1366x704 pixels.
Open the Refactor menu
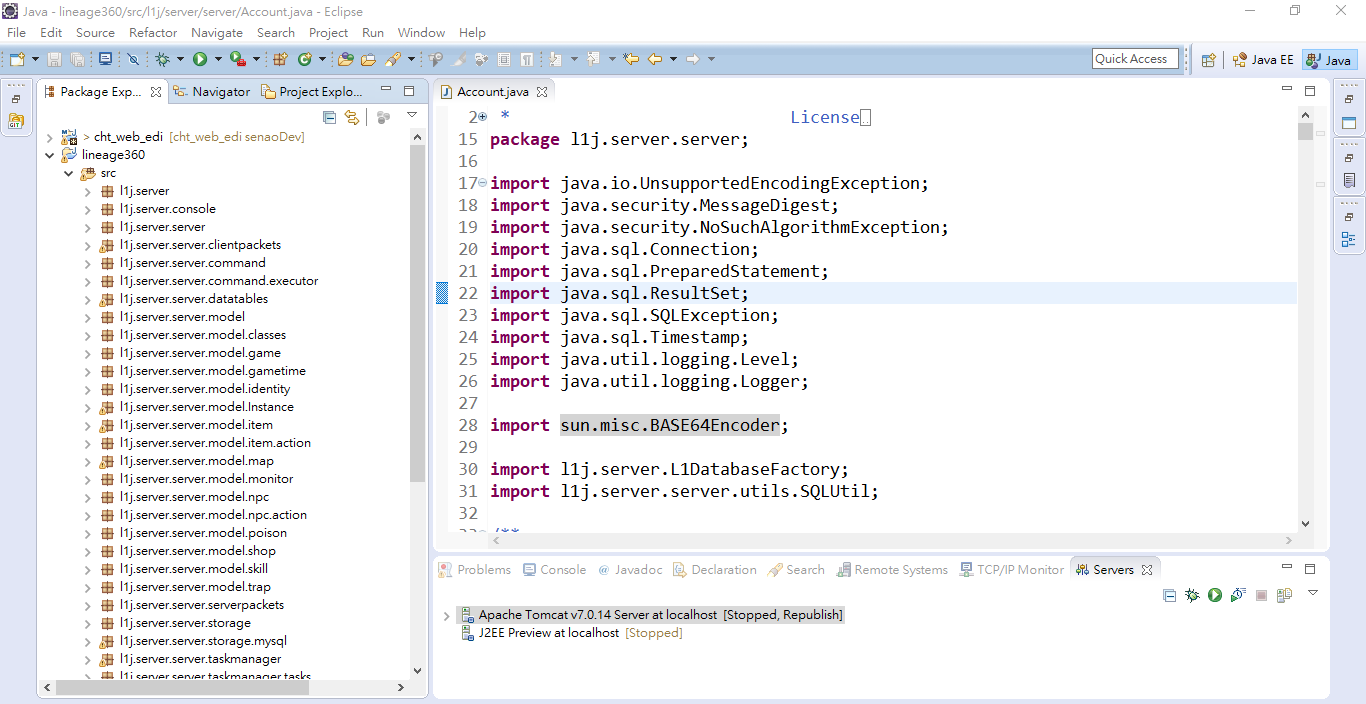tap(153, 32)
